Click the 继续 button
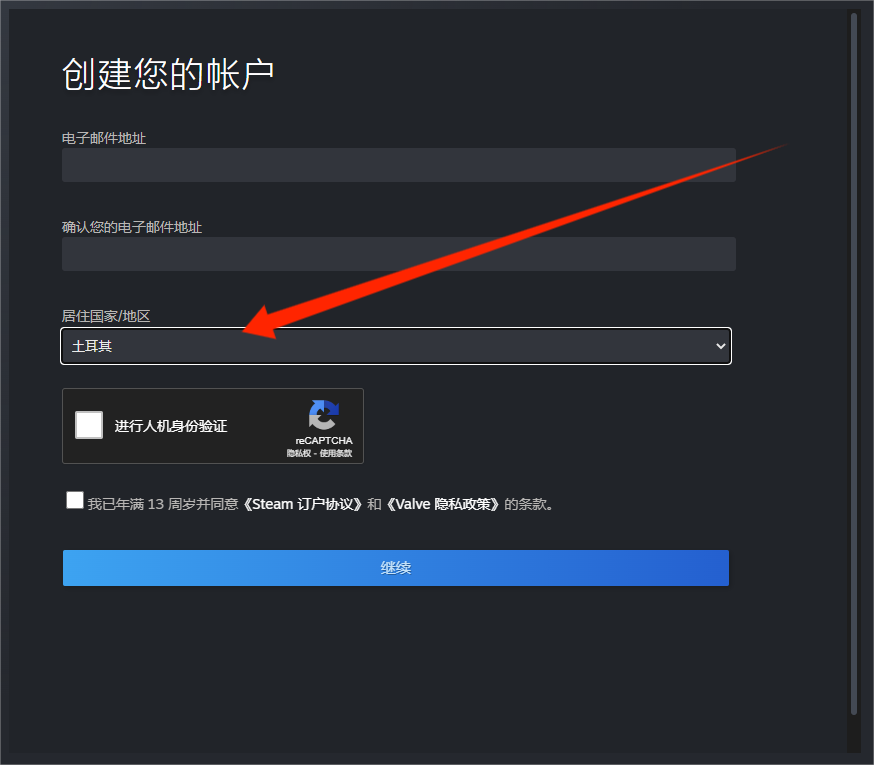Viewport: 874px width, 765px height. coord(396,568)
